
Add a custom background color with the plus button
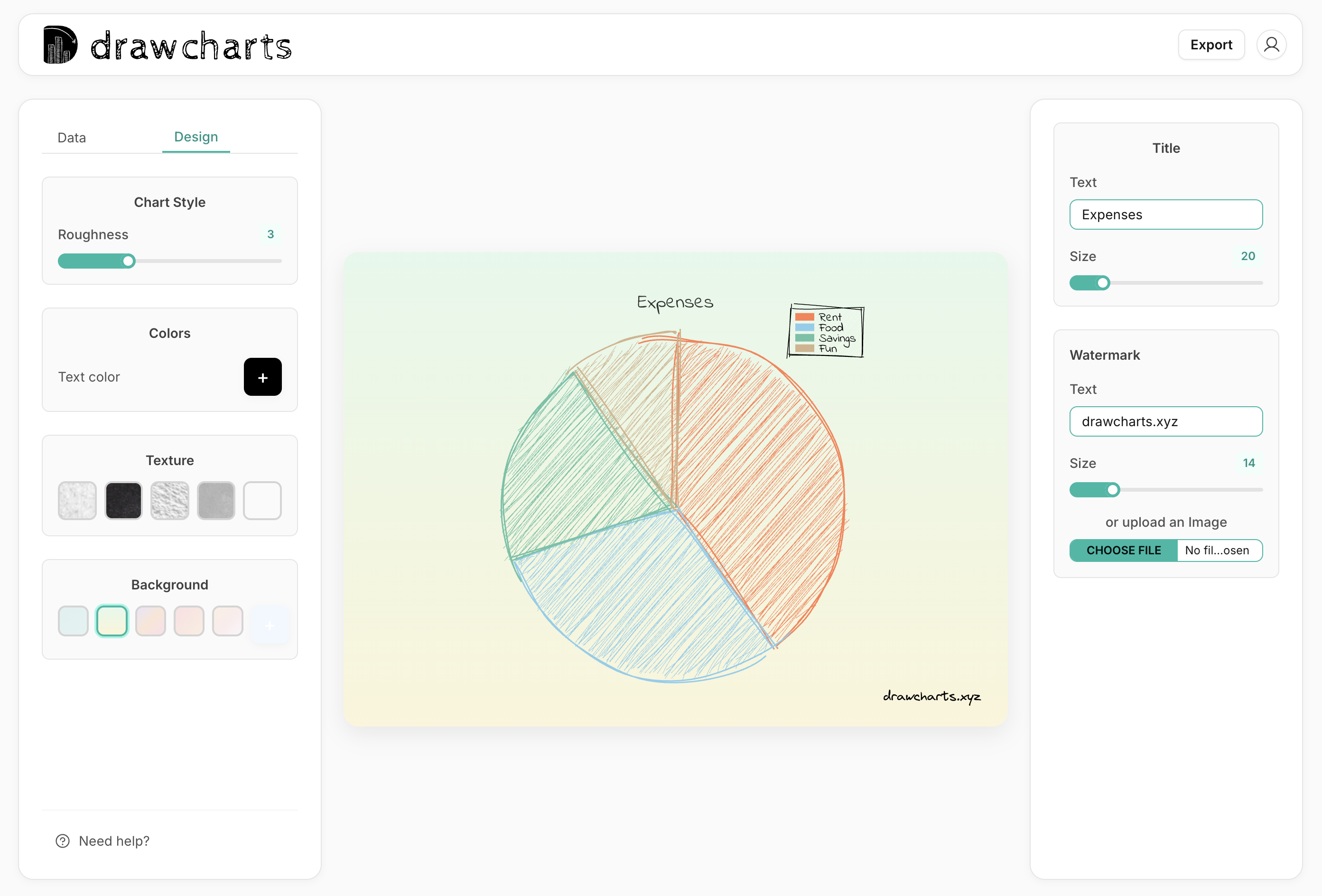tap(270, 625)
